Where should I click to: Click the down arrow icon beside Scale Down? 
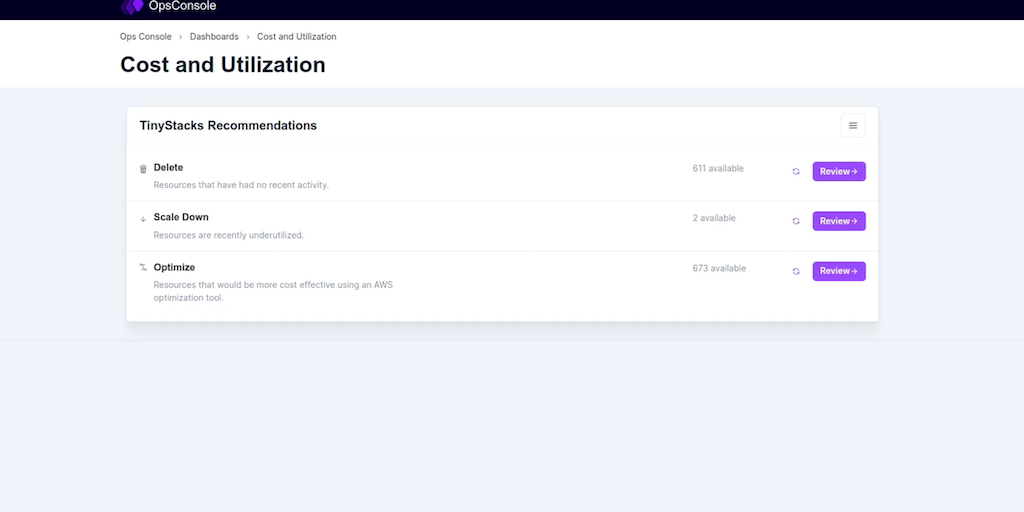point(144,219)
